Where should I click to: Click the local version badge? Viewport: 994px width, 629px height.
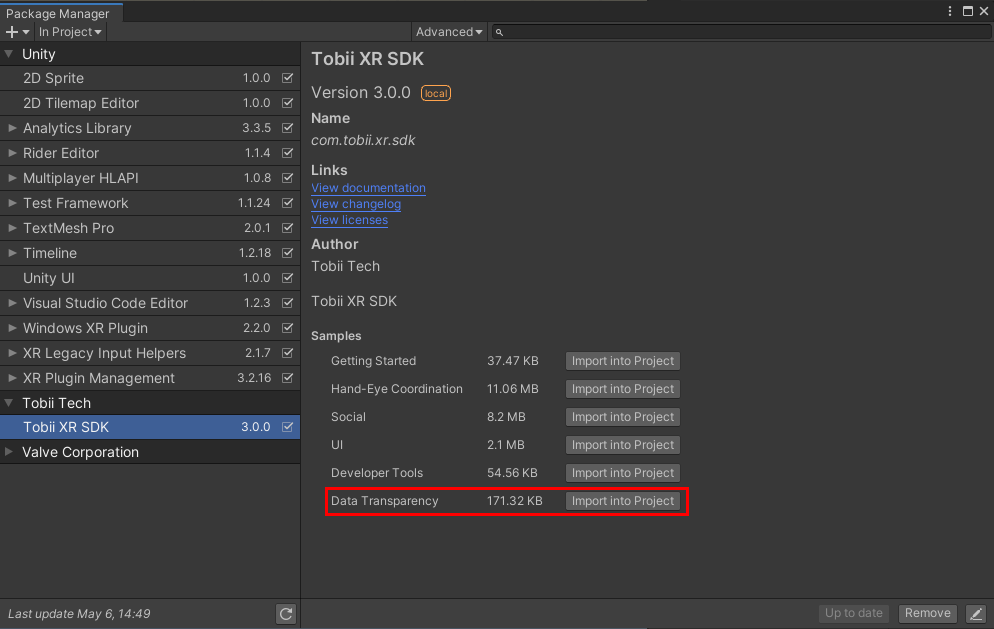coord(436,93)
